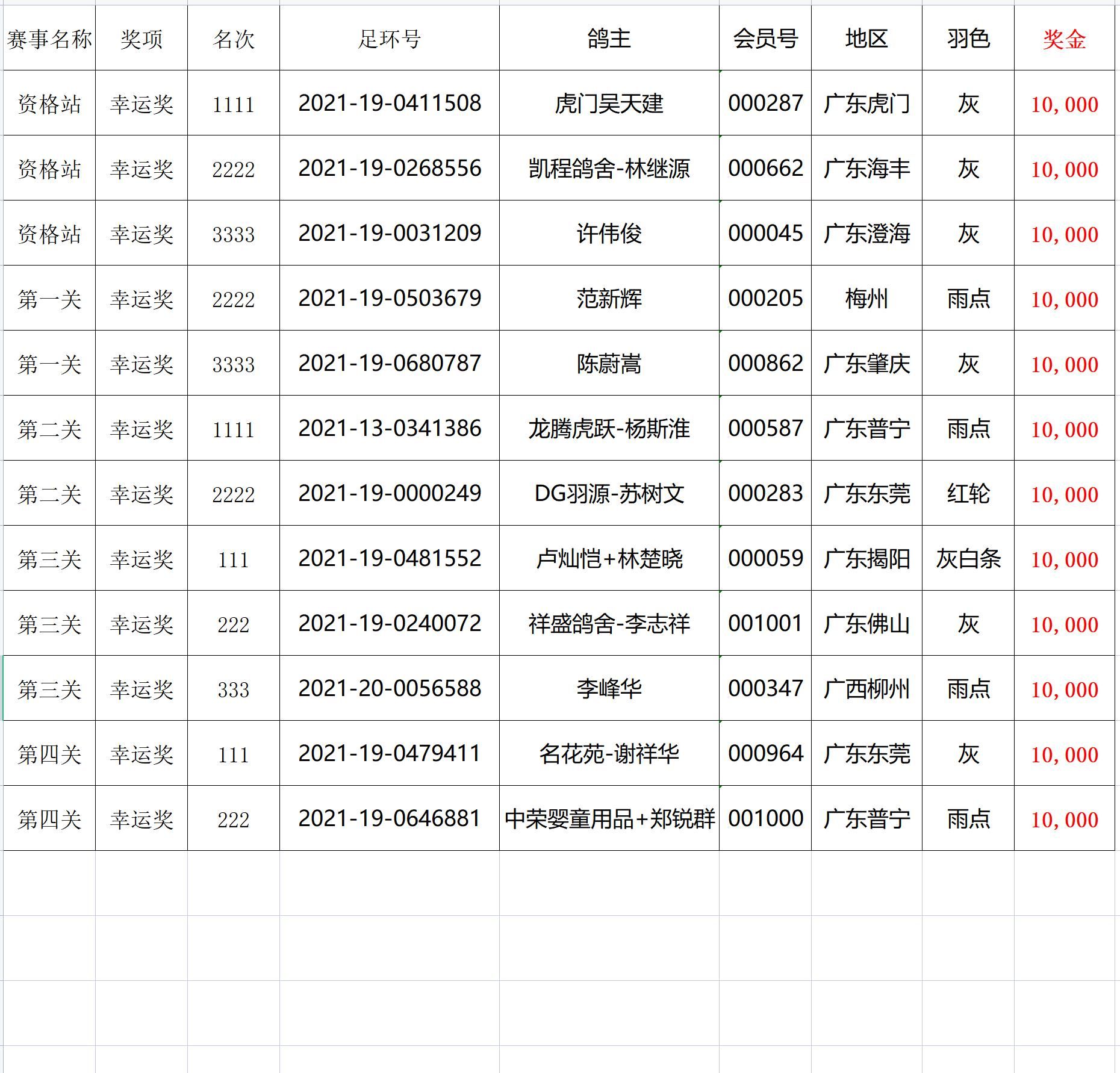This screenshot has height=1073, width=1120.
Task: Click ring number 2021-19-0646881
Action: click(390, 818)
